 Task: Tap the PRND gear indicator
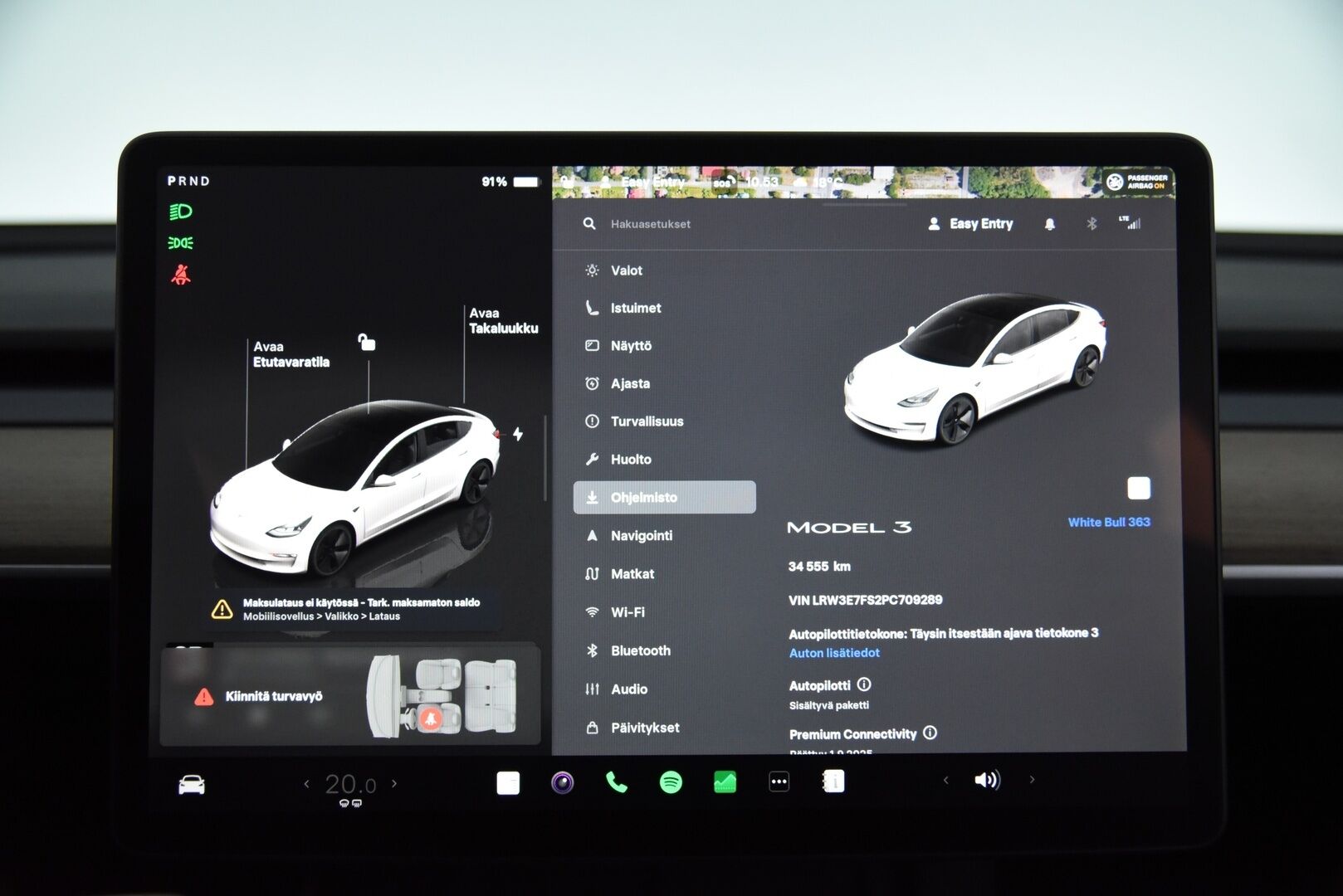click(x=188, y=181)
